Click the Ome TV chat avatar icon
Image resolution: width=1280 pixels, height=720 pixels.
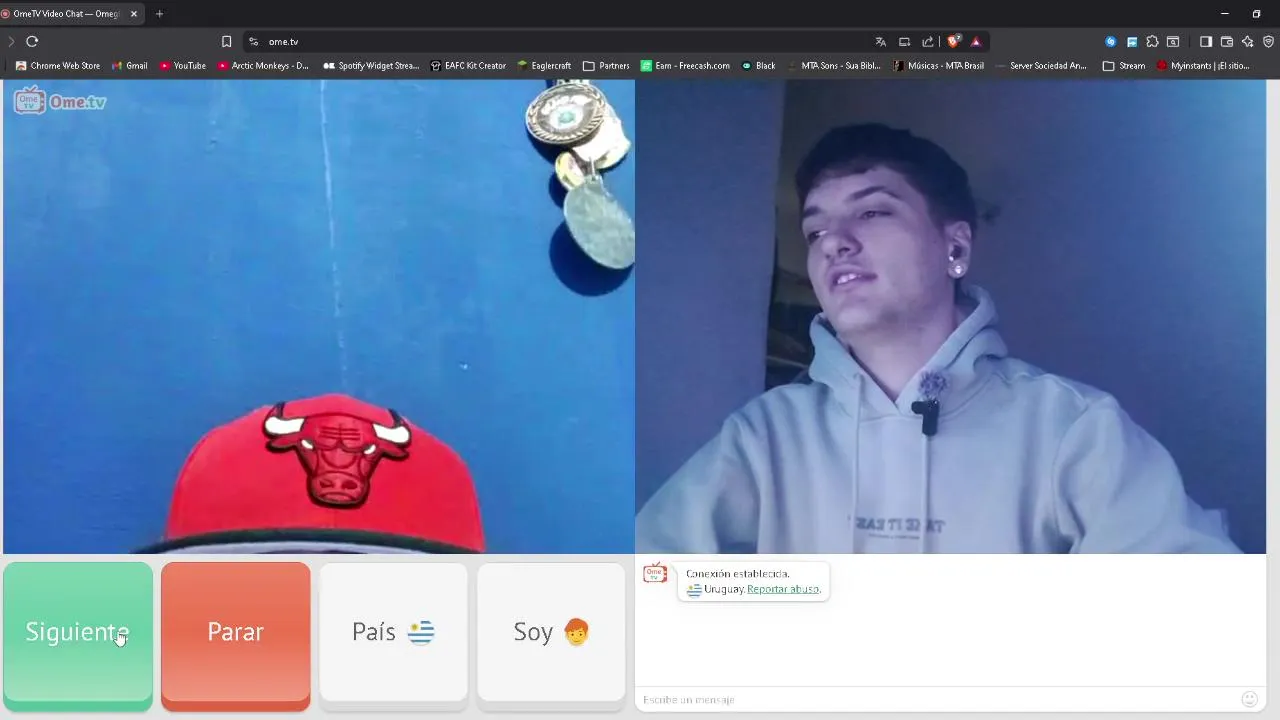click(x=655, y=574)
